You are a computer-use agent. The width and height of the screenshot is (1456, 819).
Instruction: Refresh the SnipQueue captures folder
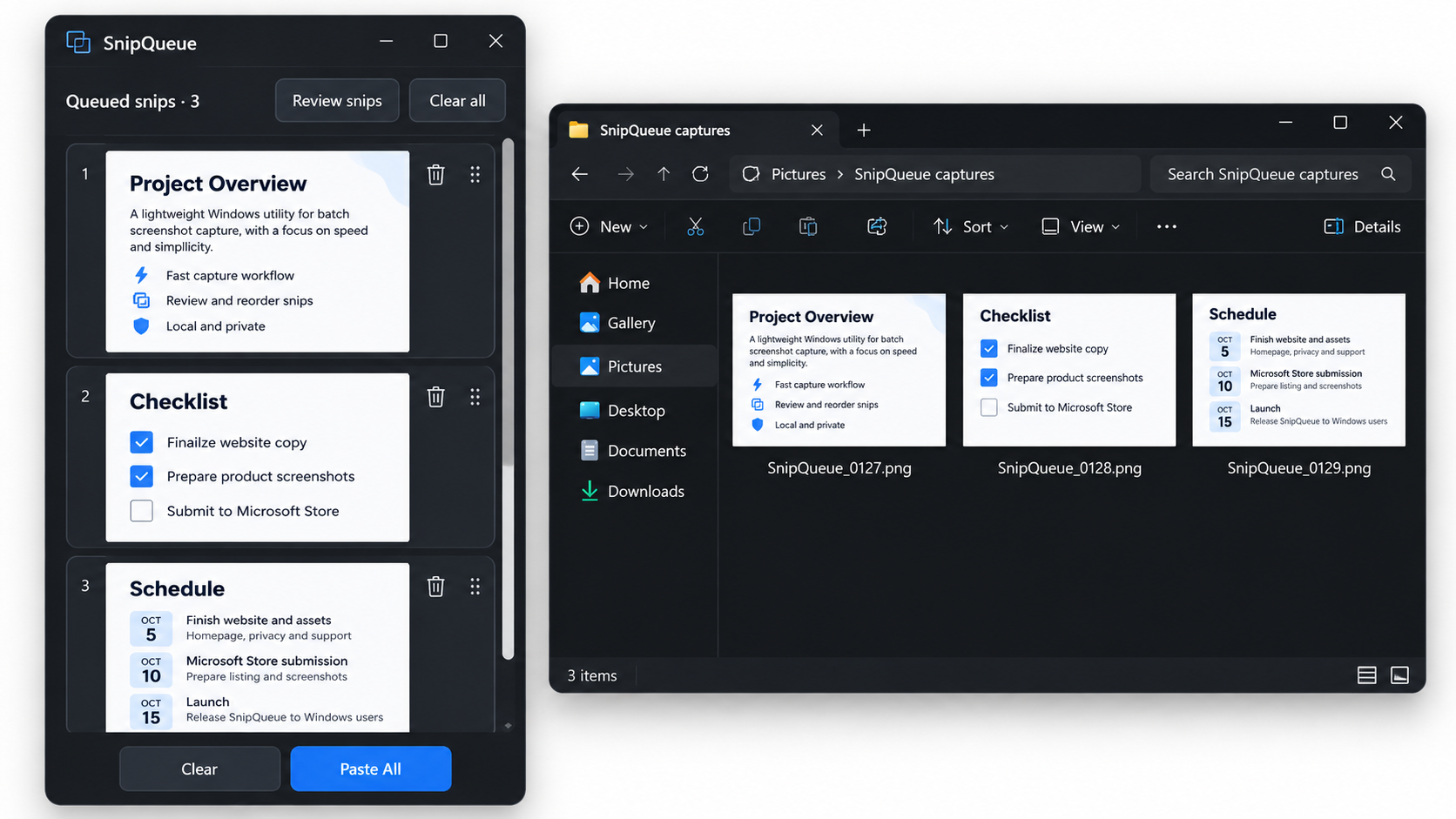coord(700,174)
